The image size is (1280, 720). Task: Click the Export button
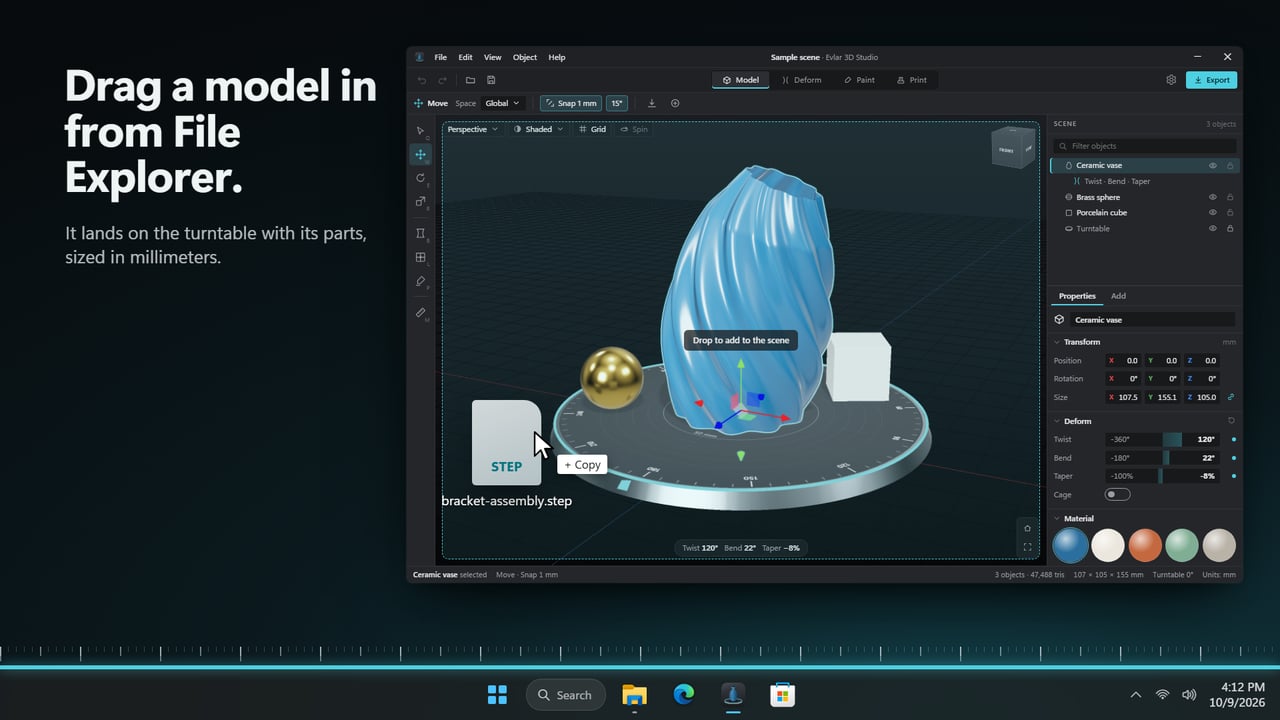point(1211,80)
